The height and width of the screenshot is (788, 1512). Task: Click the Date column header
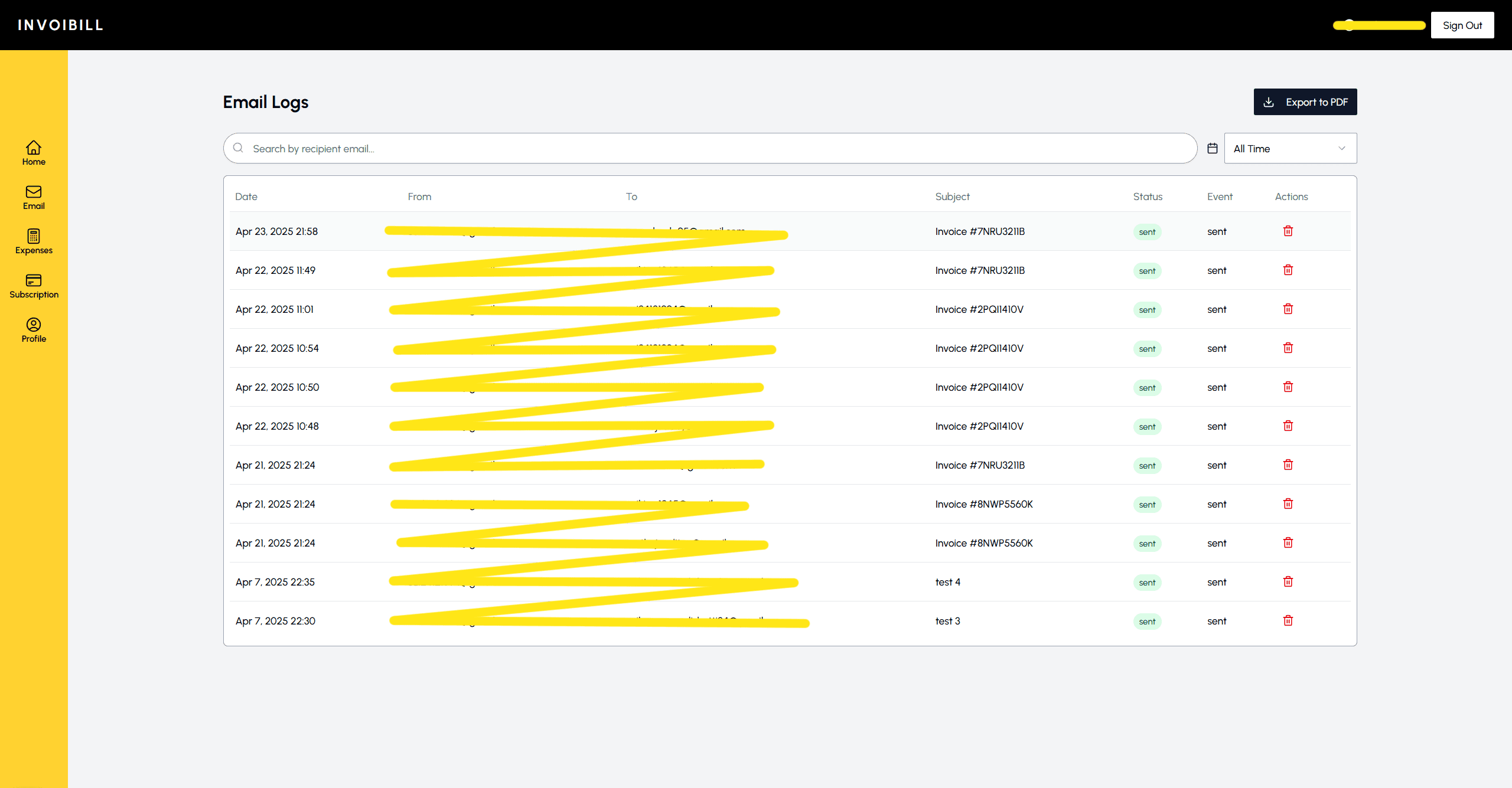click(246, 197)
